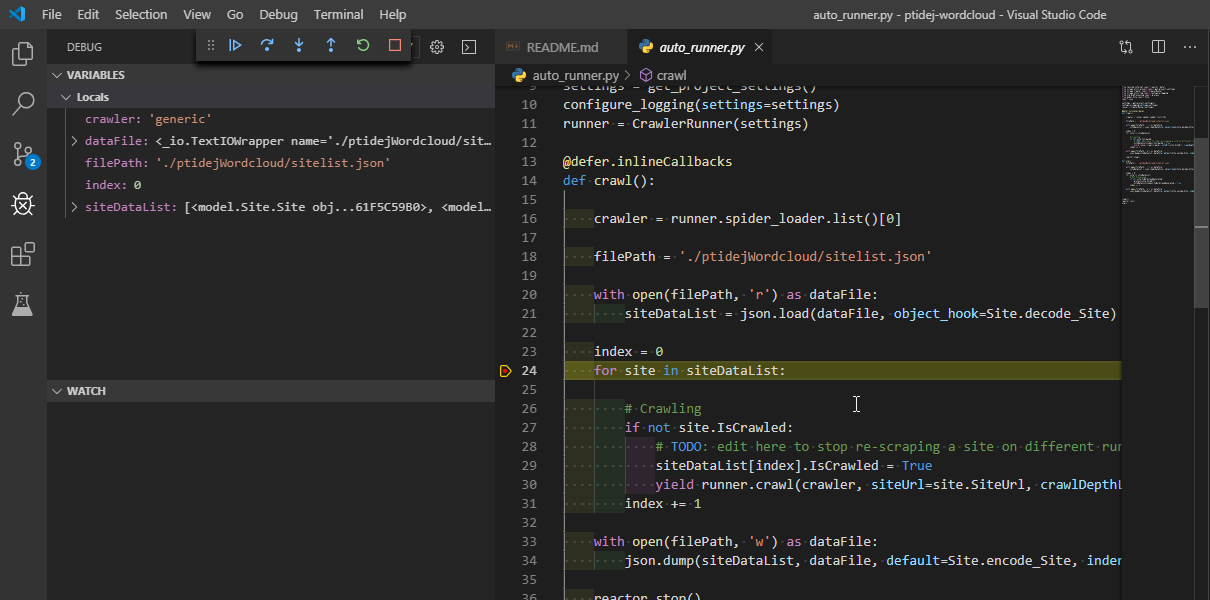The image size is (1210, 600).
Task: Click Continue in the debug toolbar
Action: point(235,45)
